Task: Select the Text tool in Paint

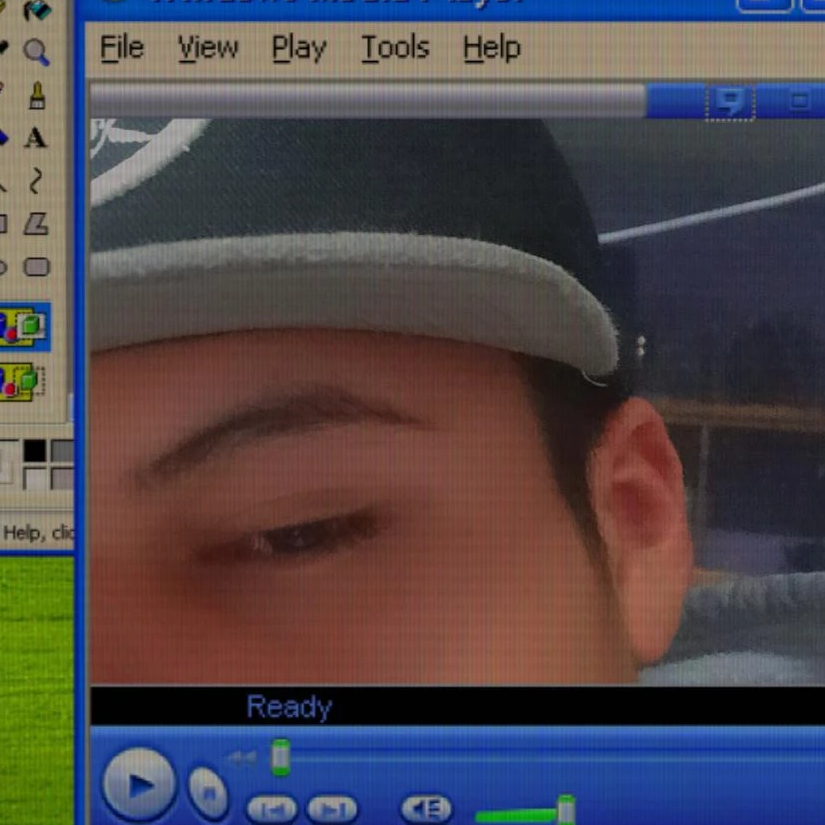Action: [36, 138]
